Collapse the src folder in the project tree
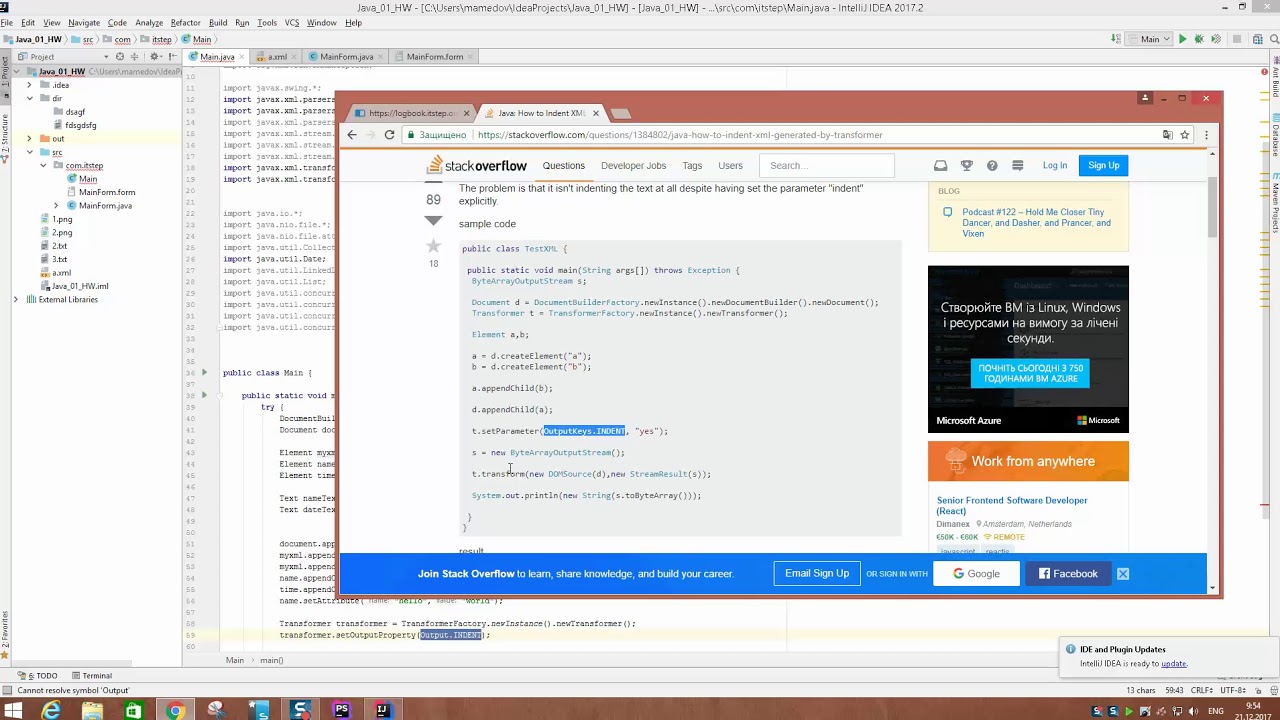The image size is (1280, 720). [x=29, y=152]
